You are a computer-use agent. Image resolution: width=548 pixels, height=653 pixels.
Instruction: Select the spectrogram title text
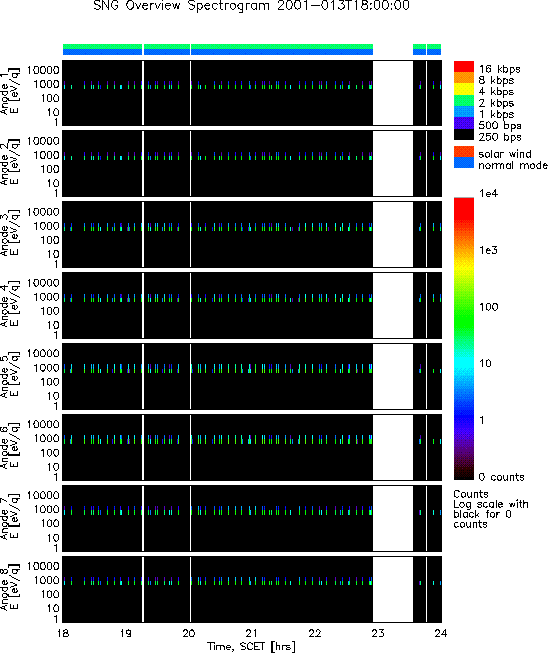point(252,6)
